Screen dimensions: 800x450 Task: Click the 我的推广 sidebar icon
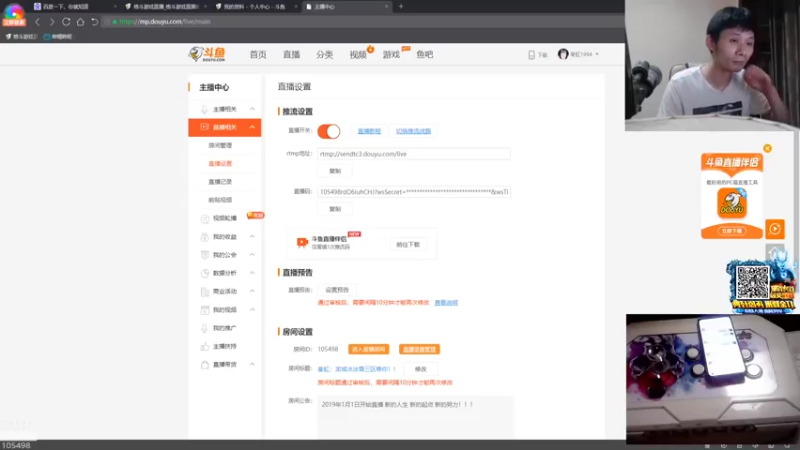pyautogui.click(x=205, y=328)
